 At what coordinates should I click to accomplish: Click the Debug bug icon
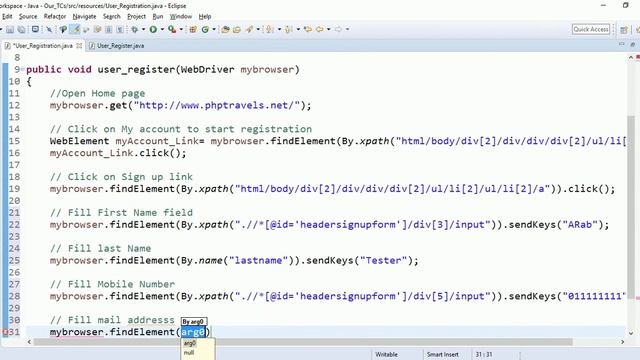(134, 29)
